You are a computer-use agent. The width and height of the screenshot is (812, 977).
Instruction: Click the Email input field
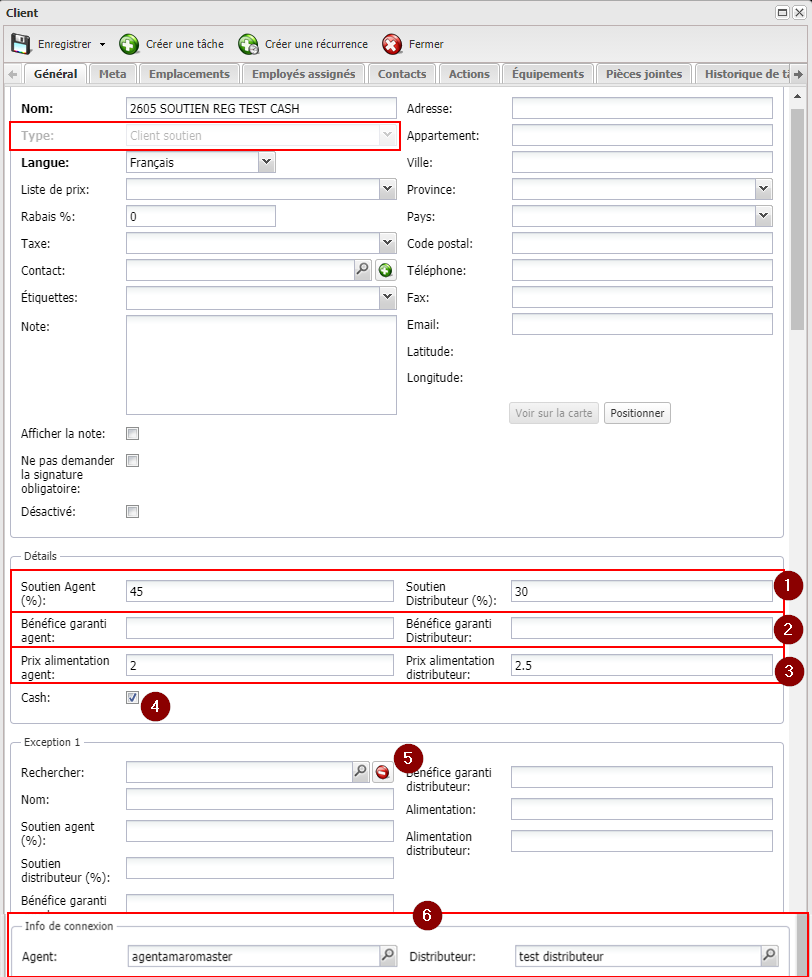642,325
